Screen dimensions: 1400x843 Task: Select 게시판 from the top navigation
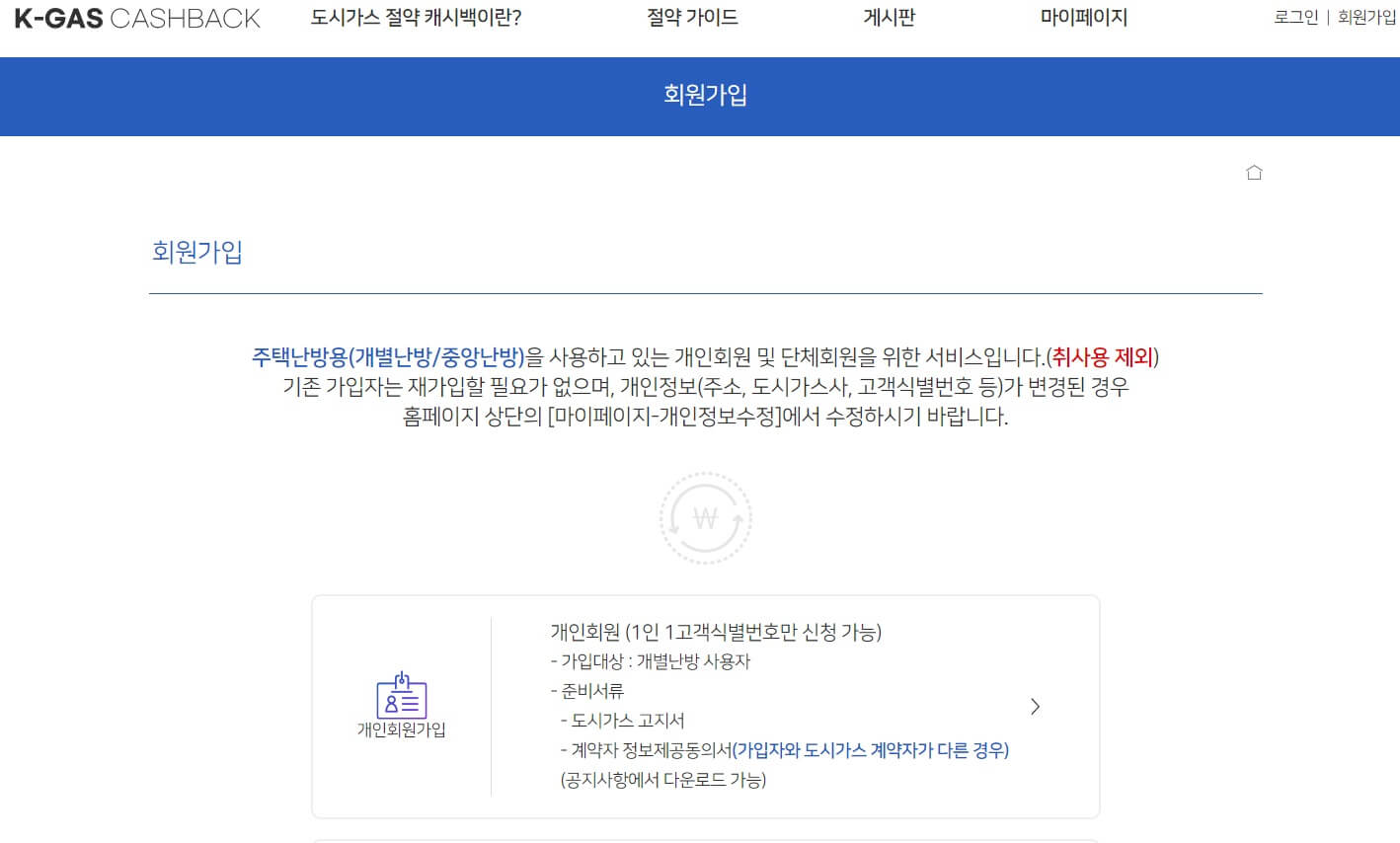pos(888,17)
